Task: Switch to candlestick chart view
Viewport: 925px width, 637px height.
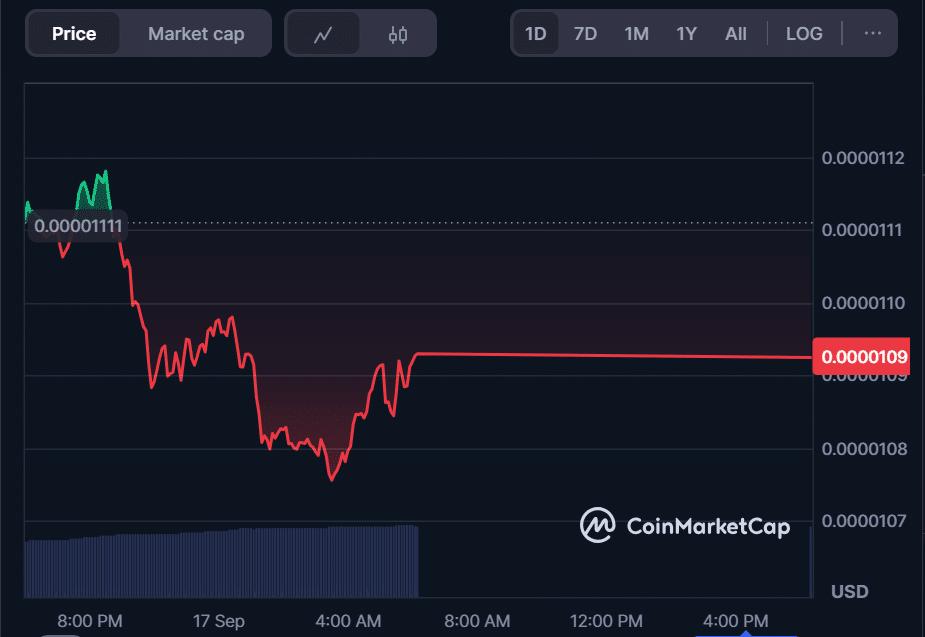Action: (x=398, y=34)
